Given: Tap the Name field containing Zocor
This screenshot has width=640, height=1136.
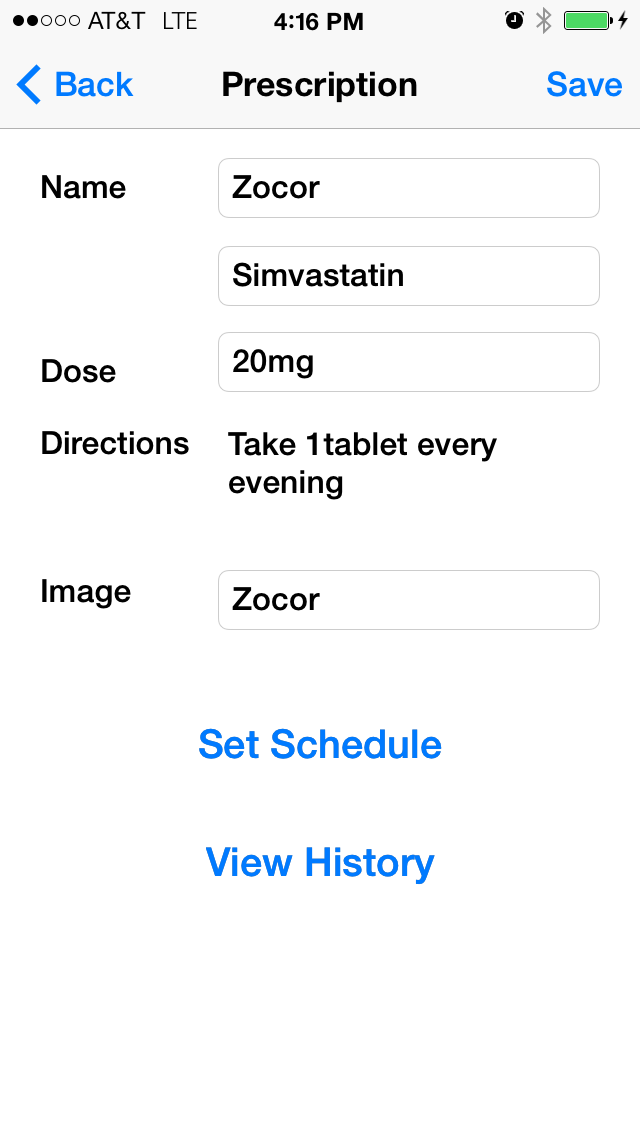Looking at the screenshot, I should point(408,187).
